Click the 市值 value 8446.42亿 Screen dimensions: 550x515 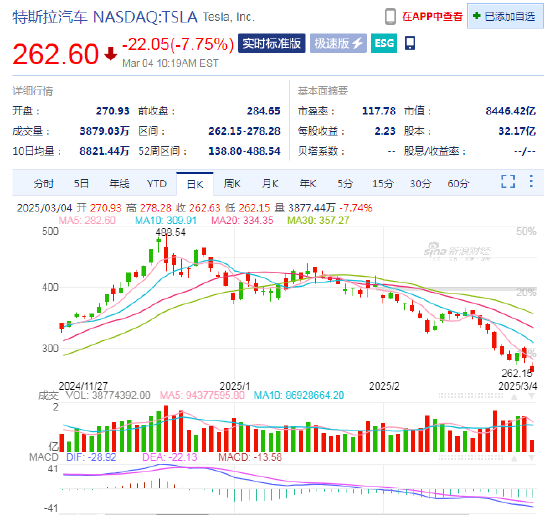510,111
